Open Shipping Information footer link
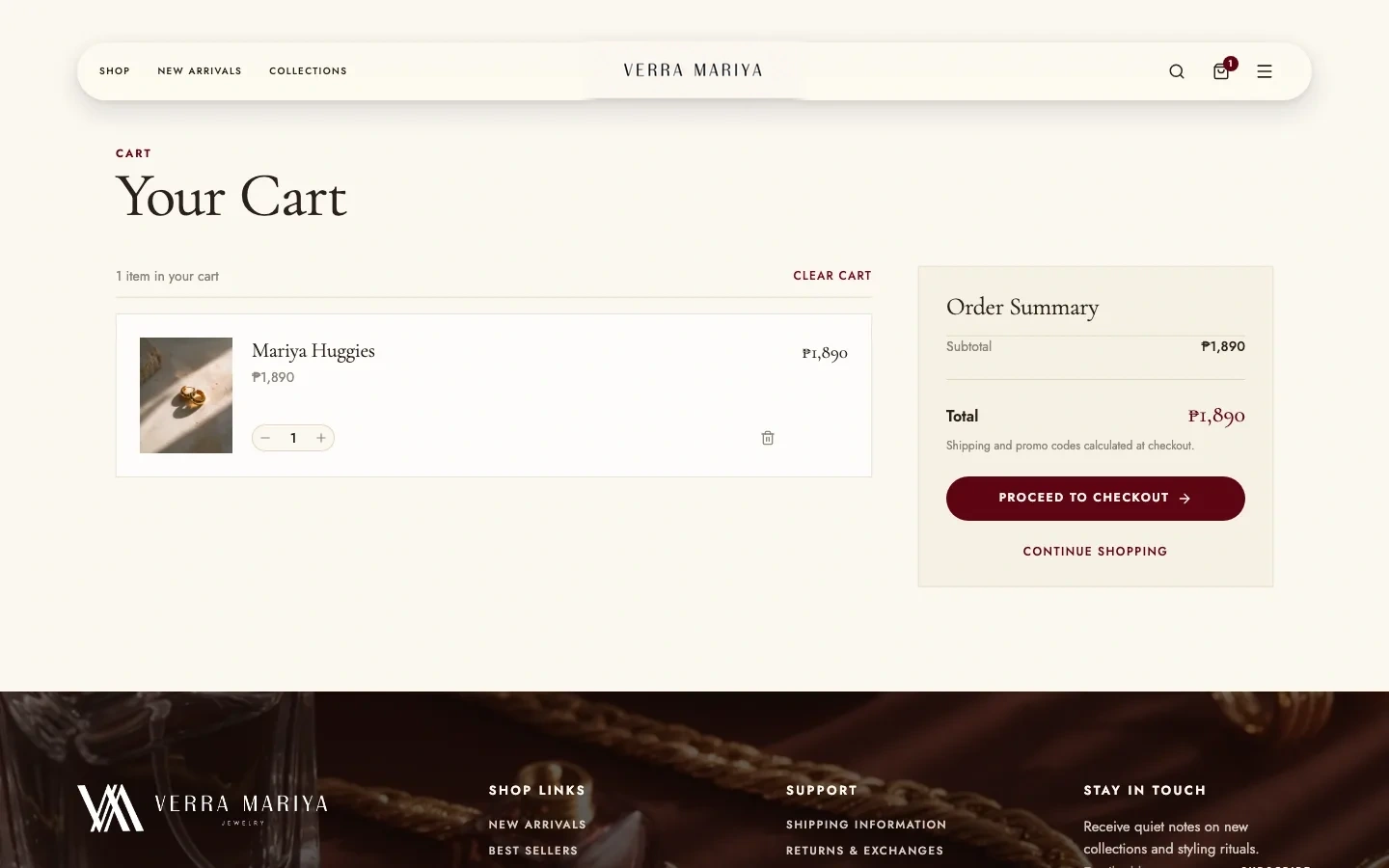This screenshot has width=1389, height=868. click(866, 825)
